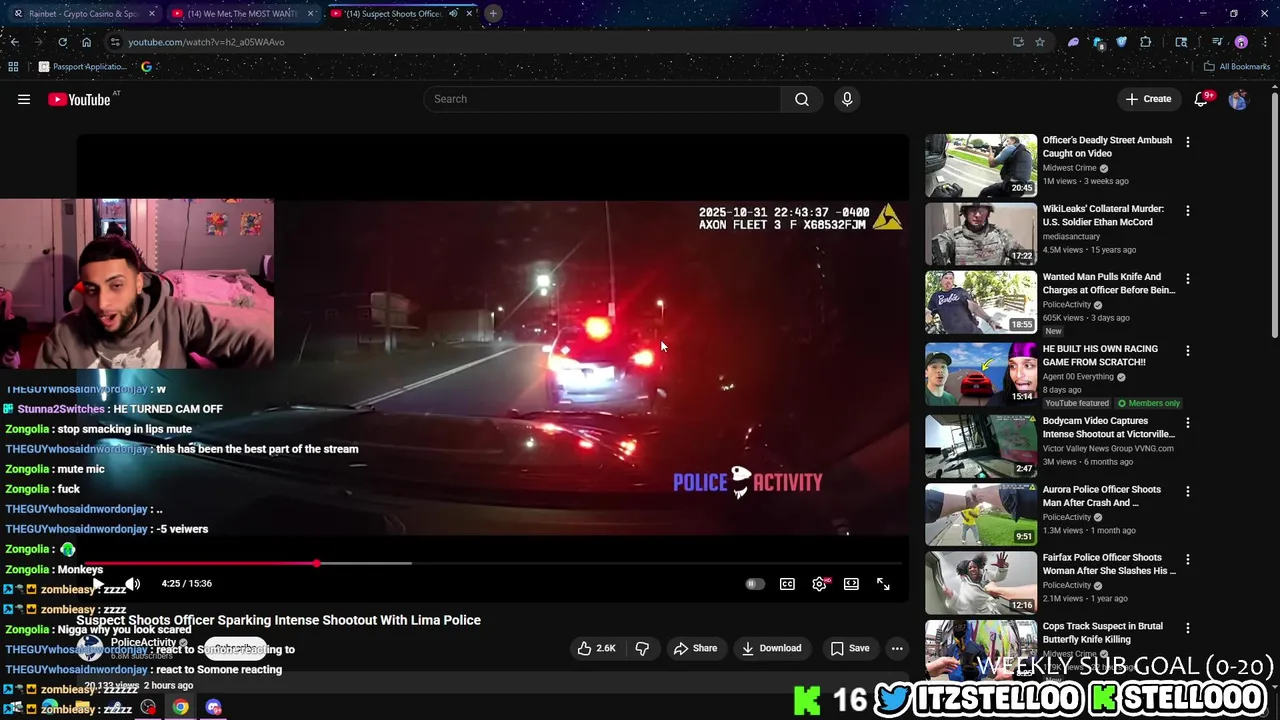Open options for HE BUILT HIS OWN RACING

pyautogui.click(x=1188, y=351)
